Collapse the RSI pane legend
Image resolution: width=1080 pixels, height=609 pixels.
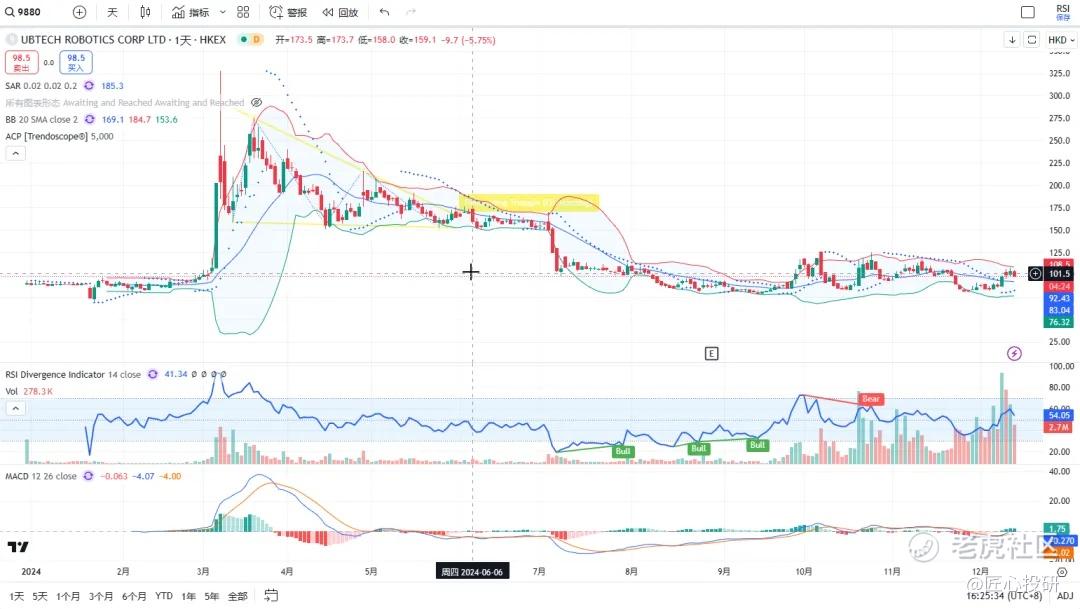click(x=15, y=409)
